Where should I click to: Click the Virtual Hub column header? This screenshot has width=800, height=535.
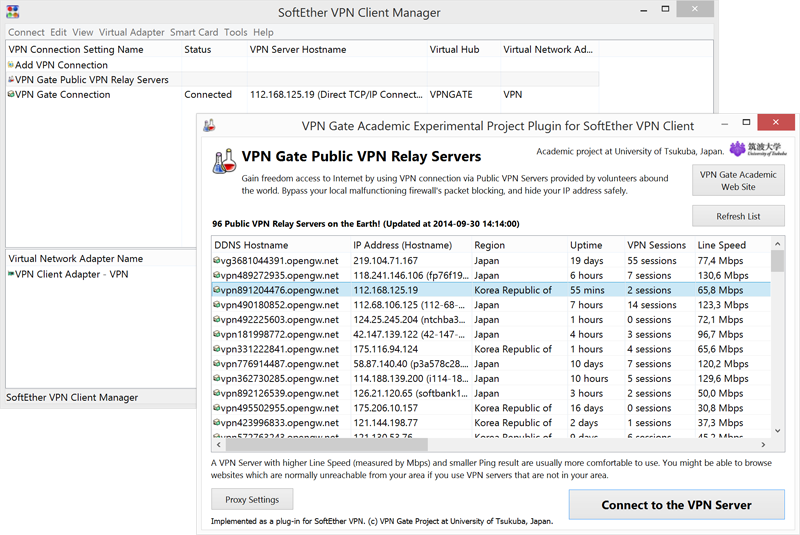(463, 49)
